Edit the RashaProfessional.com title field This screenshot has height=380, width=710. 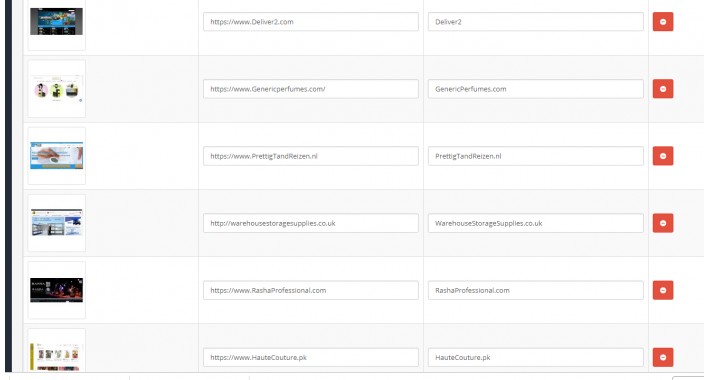pos(535,290)
